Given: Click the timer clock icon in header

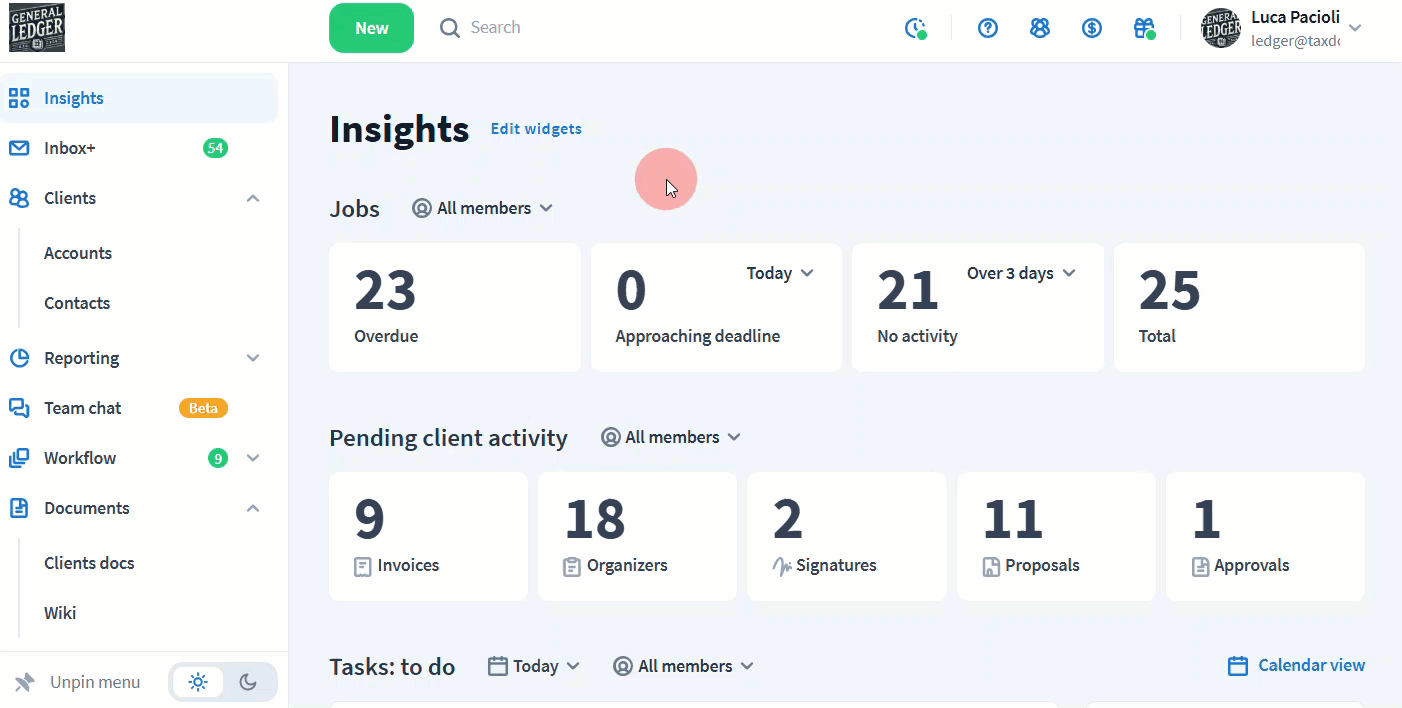Looking at the screenshot, I should (x=915, y=28).
